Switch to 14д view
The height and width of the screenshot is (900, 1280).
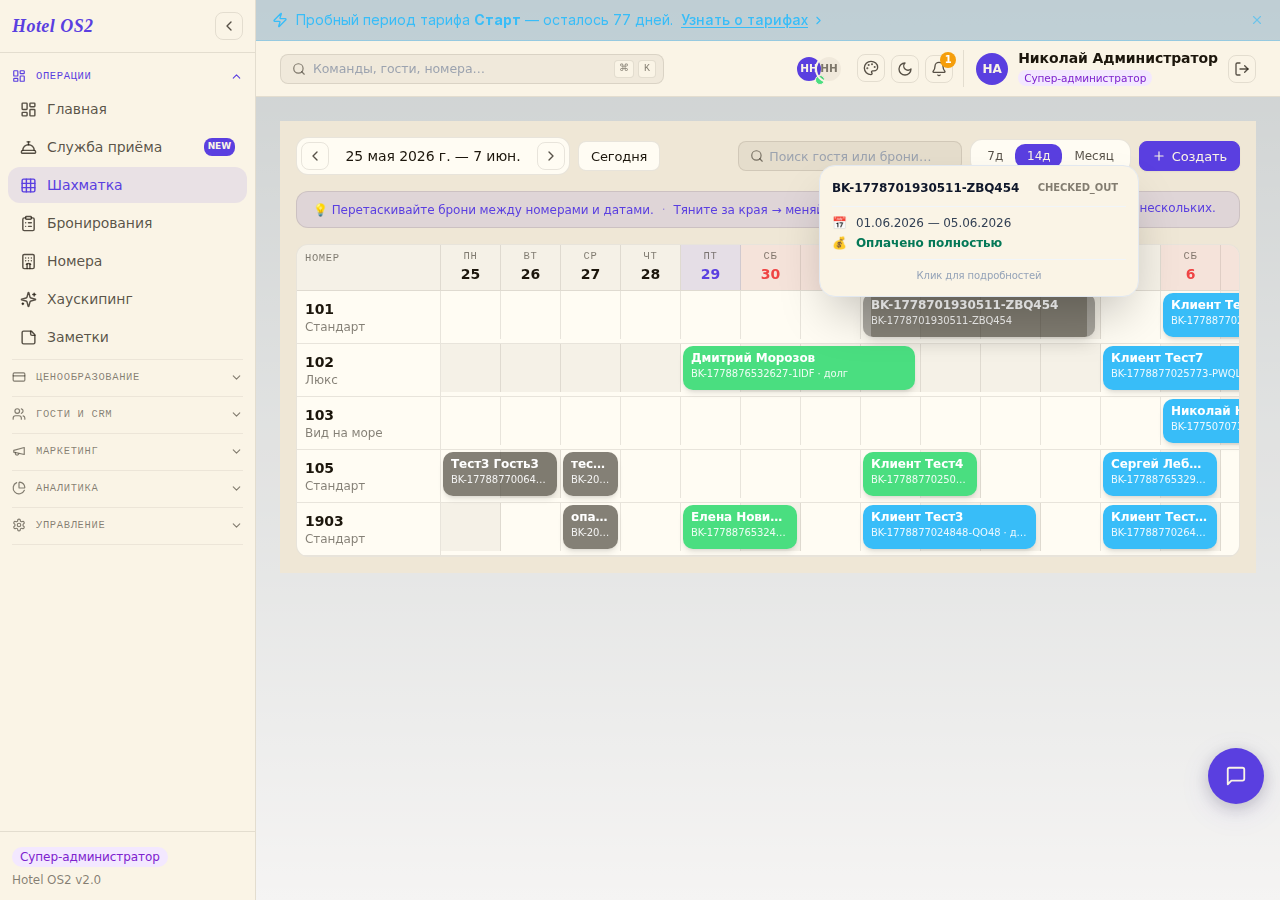[1038, 156]
